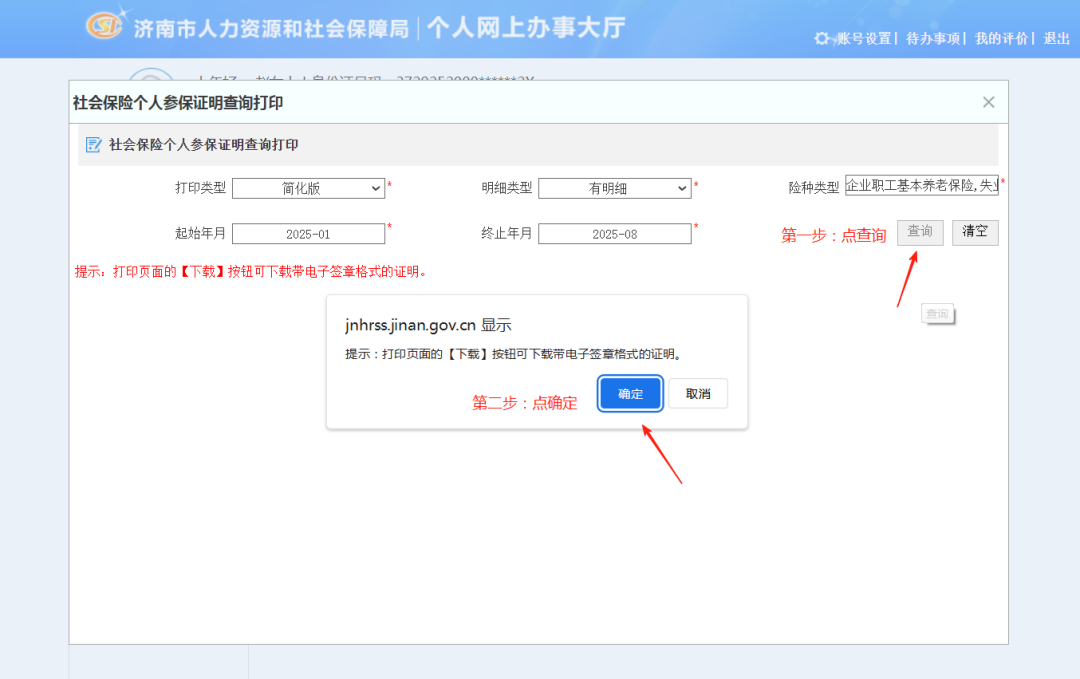Click the red 提示 text about 下载 button

click(x=252, y=271)
